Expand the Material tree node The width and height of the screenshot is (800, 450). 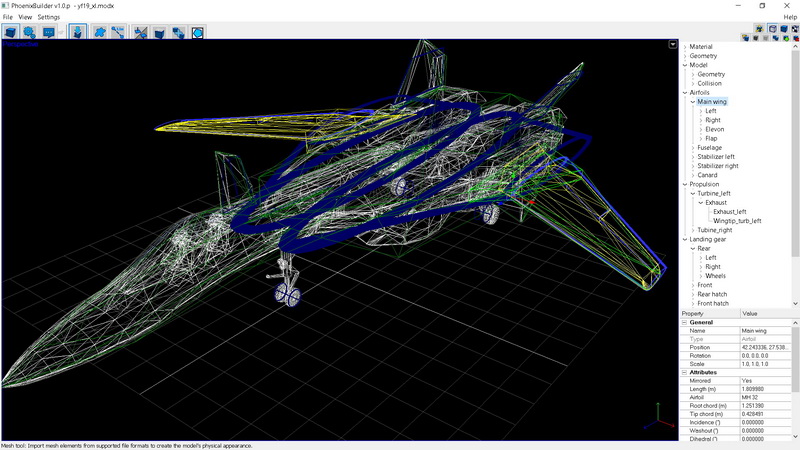(685, 47)
